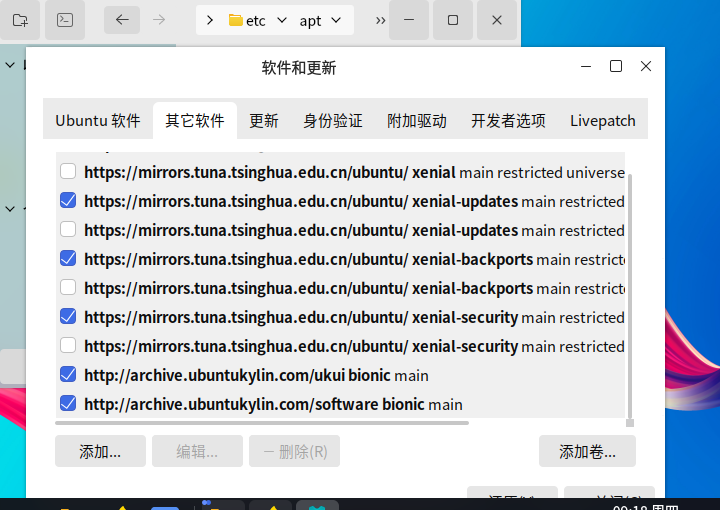
Task: Click the 软件和更新 window title
Action: (x=299, y=68)
